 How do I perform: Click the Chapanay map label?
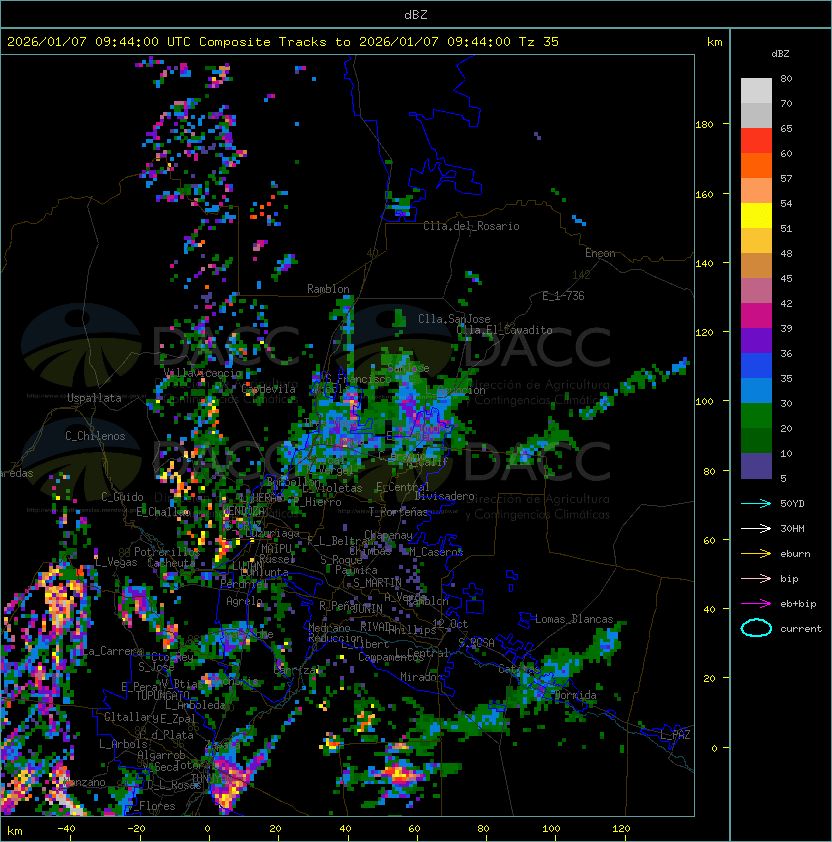pyautogui.click(x=388, y=535)
